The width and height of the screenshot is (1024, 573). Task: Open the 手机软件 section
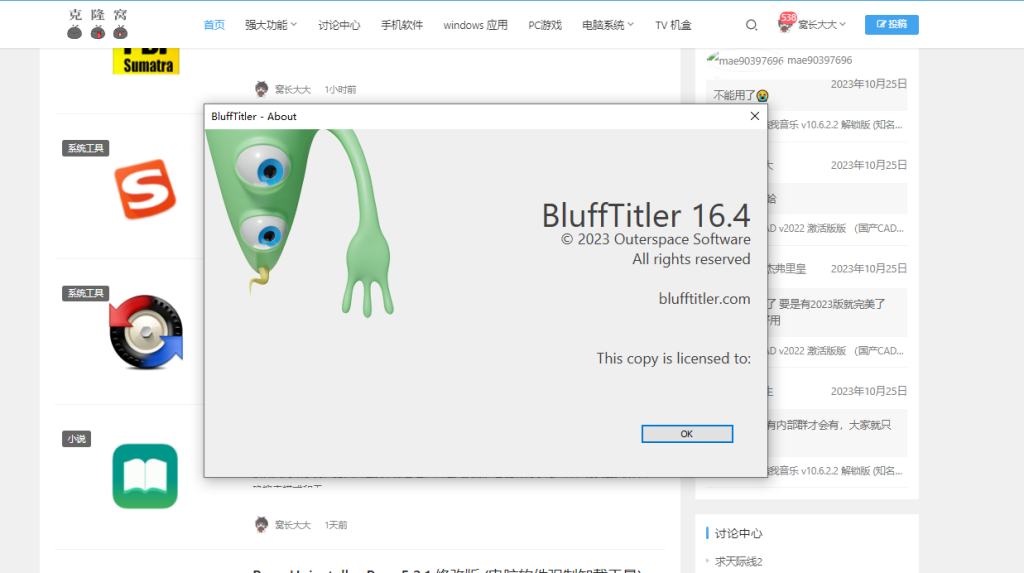(402, 25)
